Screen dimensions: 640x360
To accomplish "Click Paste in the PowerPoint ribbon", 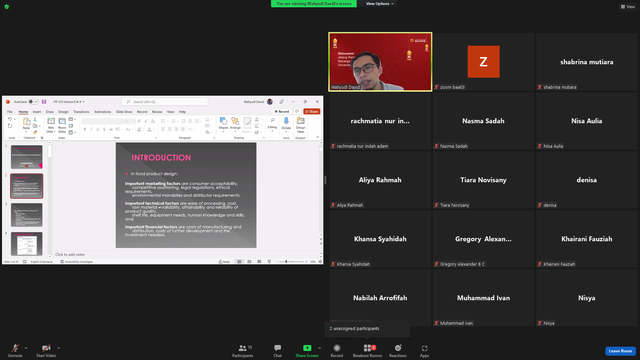I will pyautogui.click(x=26, y=124).
